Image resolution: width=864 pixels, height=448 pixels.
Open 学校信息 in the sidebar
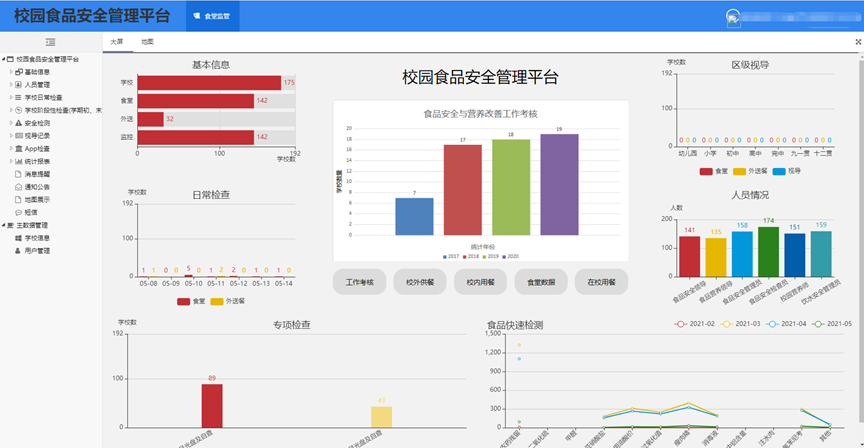(x=36, y=238)
